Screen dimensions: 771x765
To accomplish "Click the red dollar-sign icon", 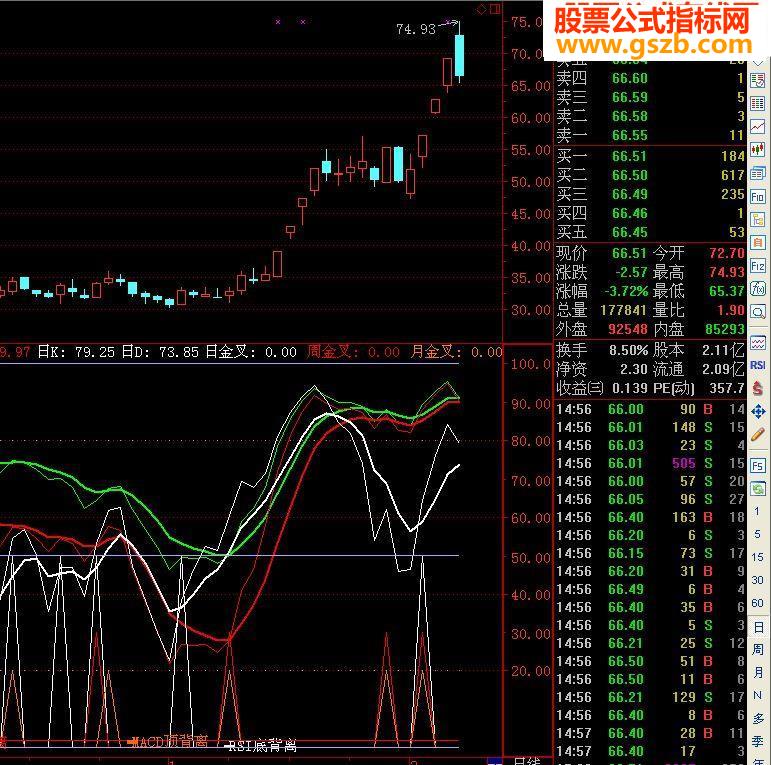I will [x=758, y=388].
